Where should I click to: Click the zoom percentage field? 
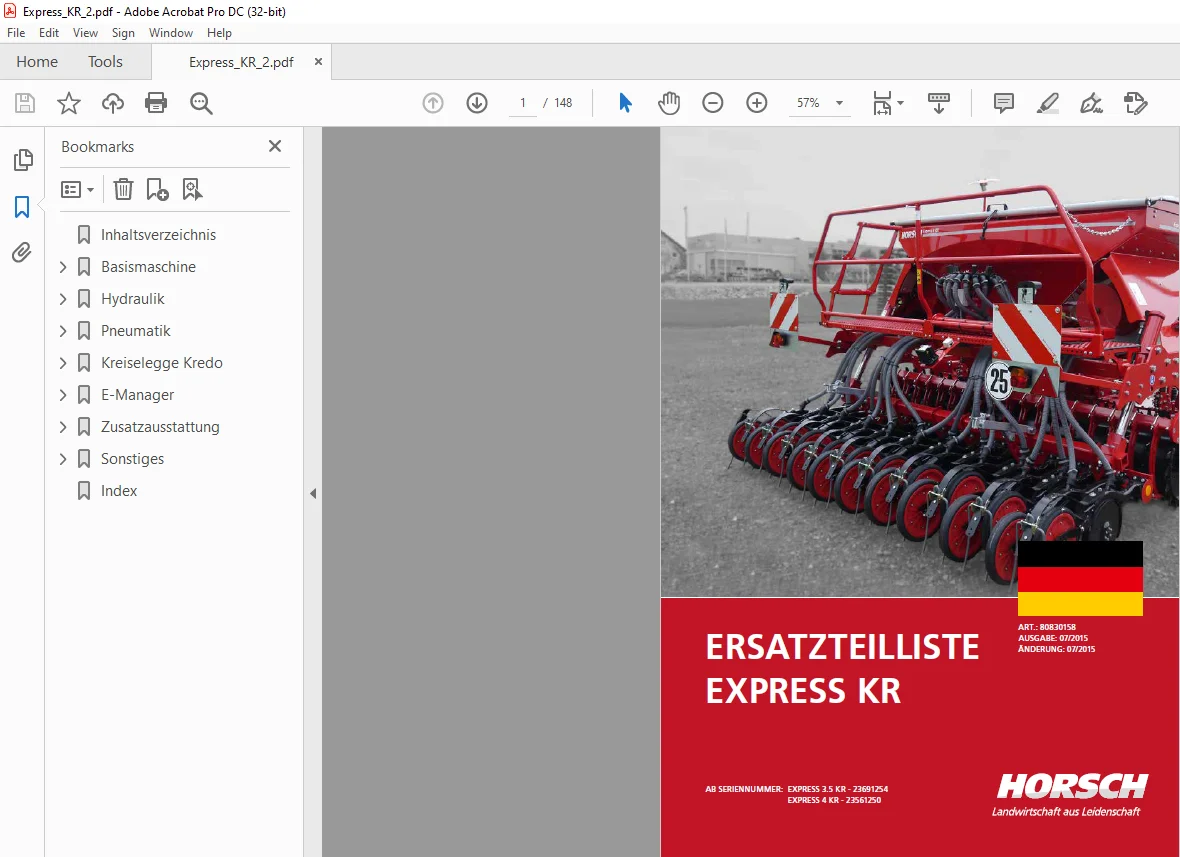click(808, 103)
